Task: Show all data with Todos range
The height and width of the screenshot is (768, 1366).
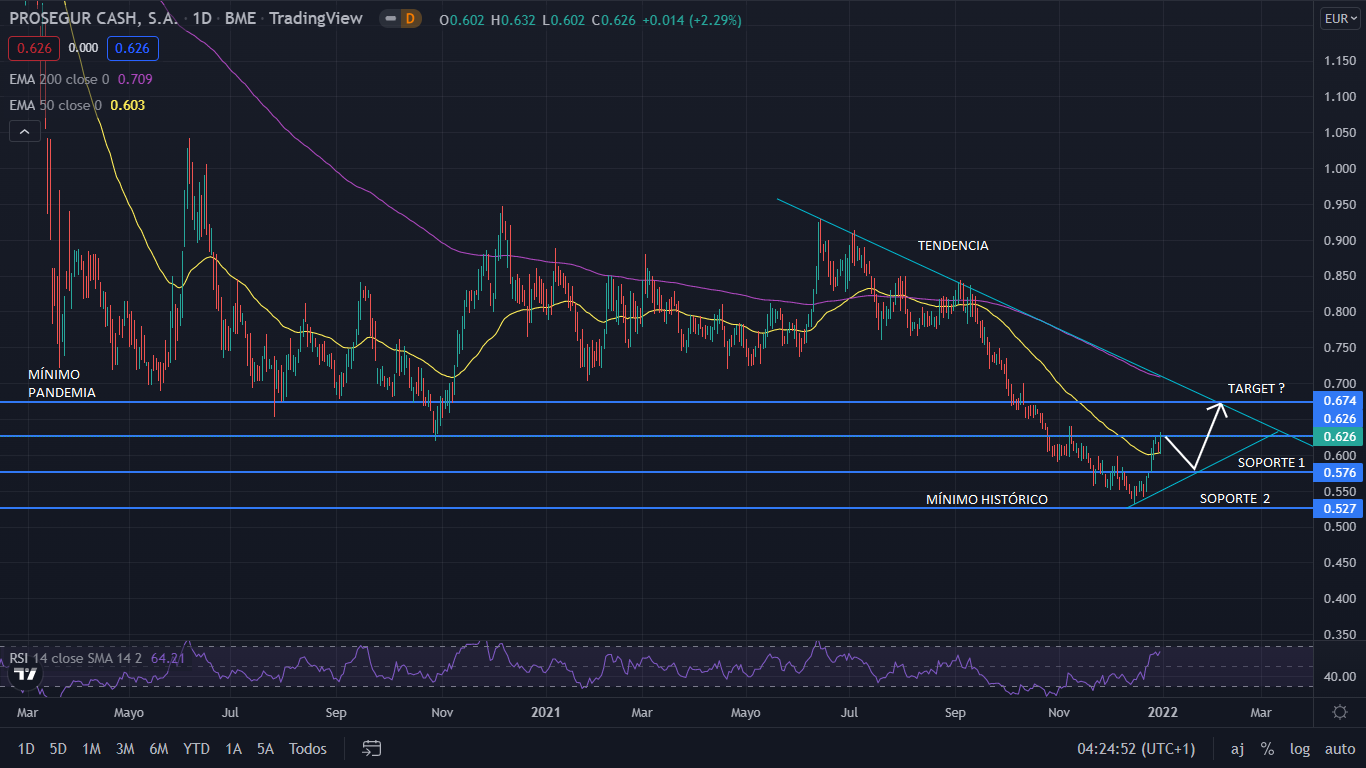Action: [307, 748]
